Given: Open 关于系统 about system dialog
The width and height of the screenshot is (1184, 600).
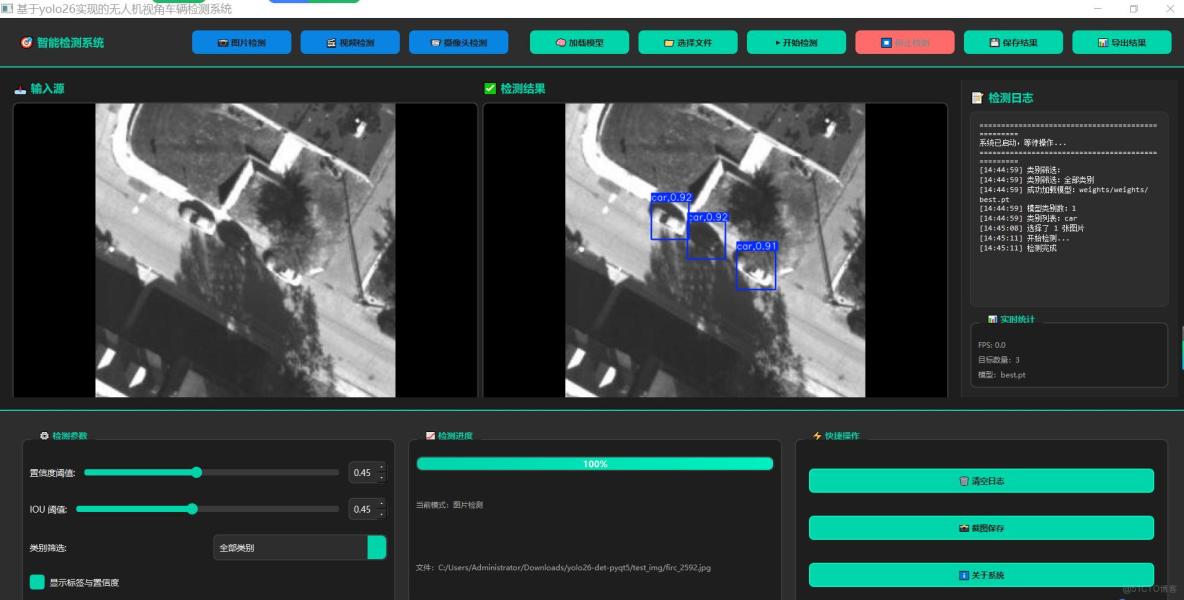Looking at the screenshot, I should click(980, 575).
